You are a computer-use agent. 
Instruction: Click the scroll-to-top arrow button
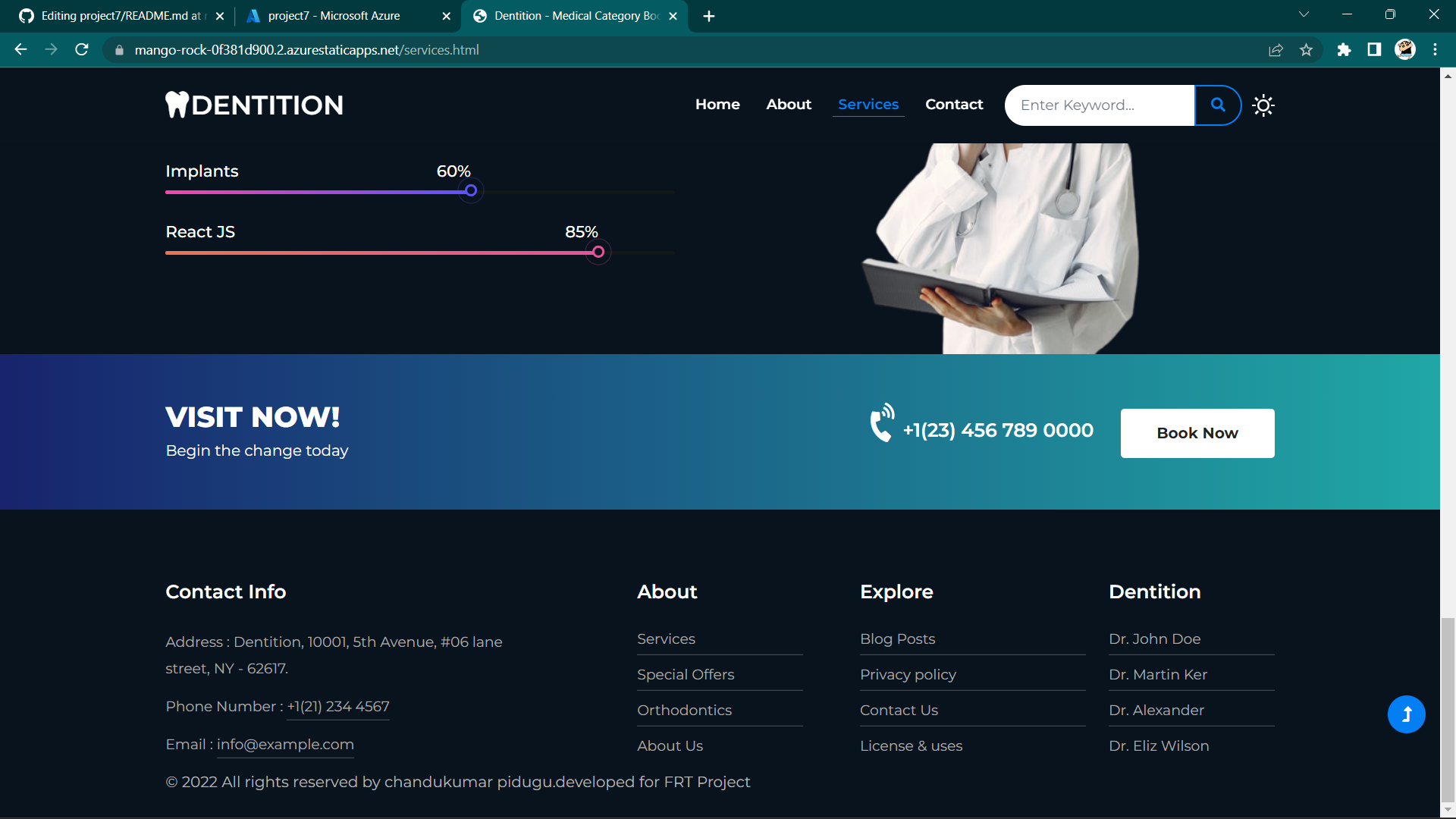point(1407,714)
